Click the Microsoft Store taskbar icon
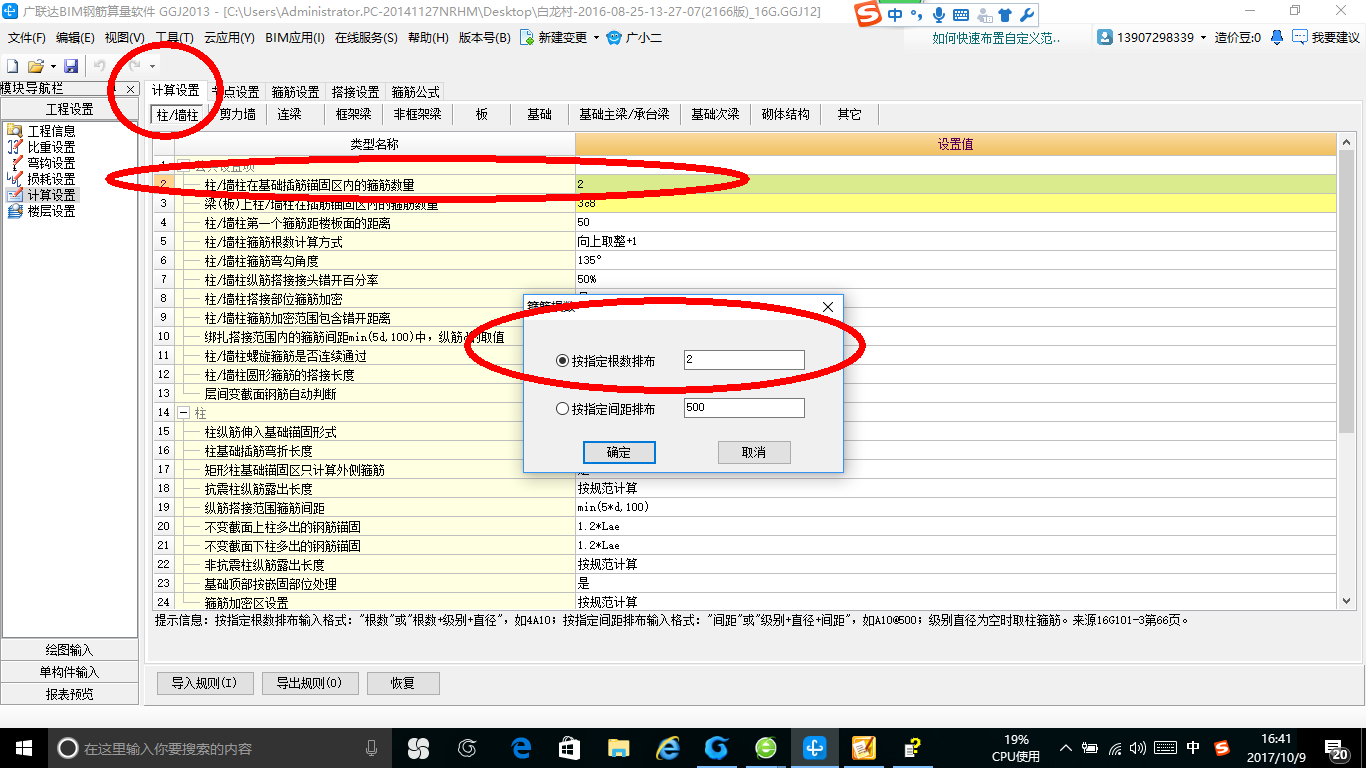1366x768 pixels. pos(569,748)
